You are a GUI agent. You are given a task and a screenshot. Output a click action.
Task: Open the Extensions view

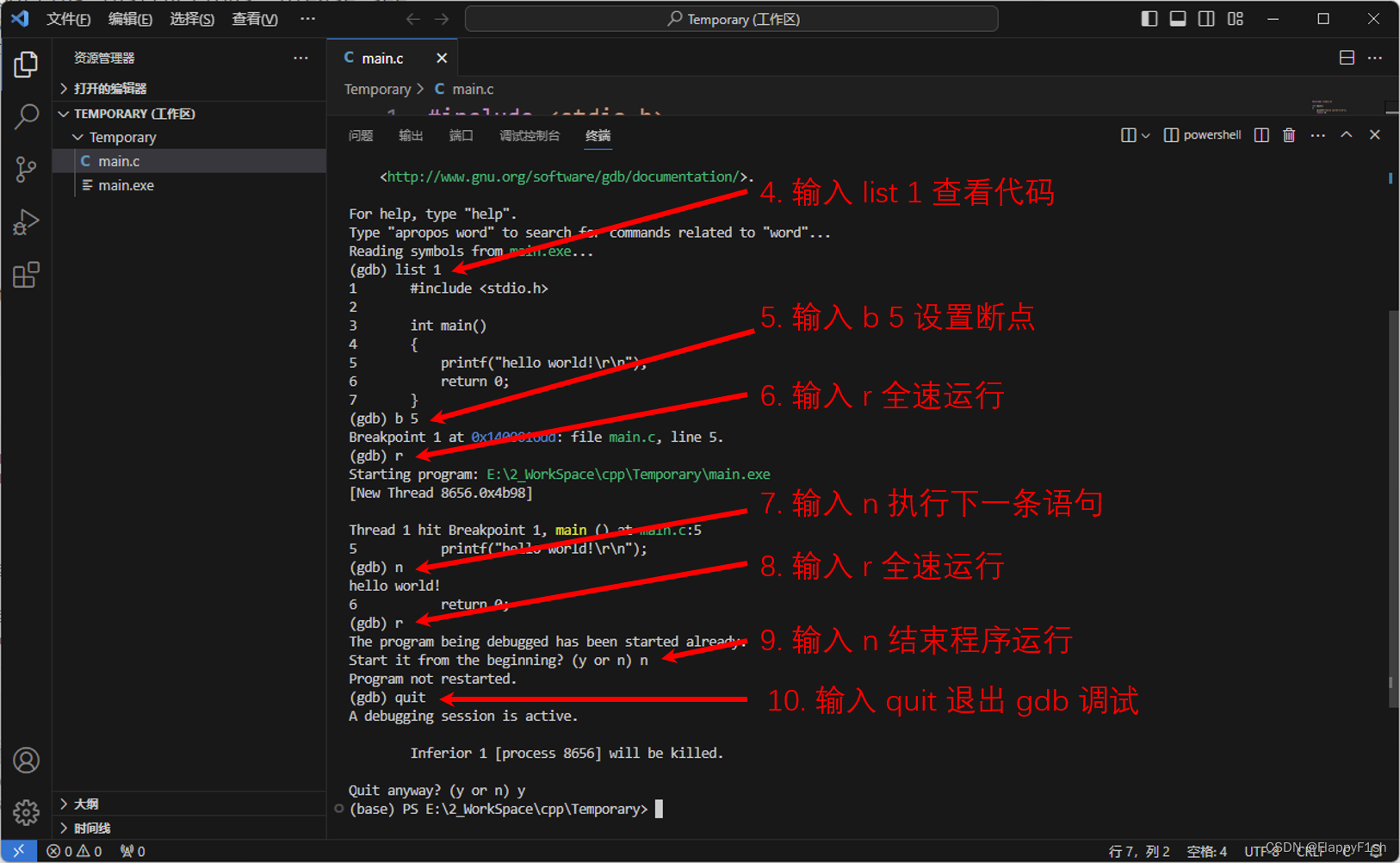pyautogui.click(x=26, y=276)
